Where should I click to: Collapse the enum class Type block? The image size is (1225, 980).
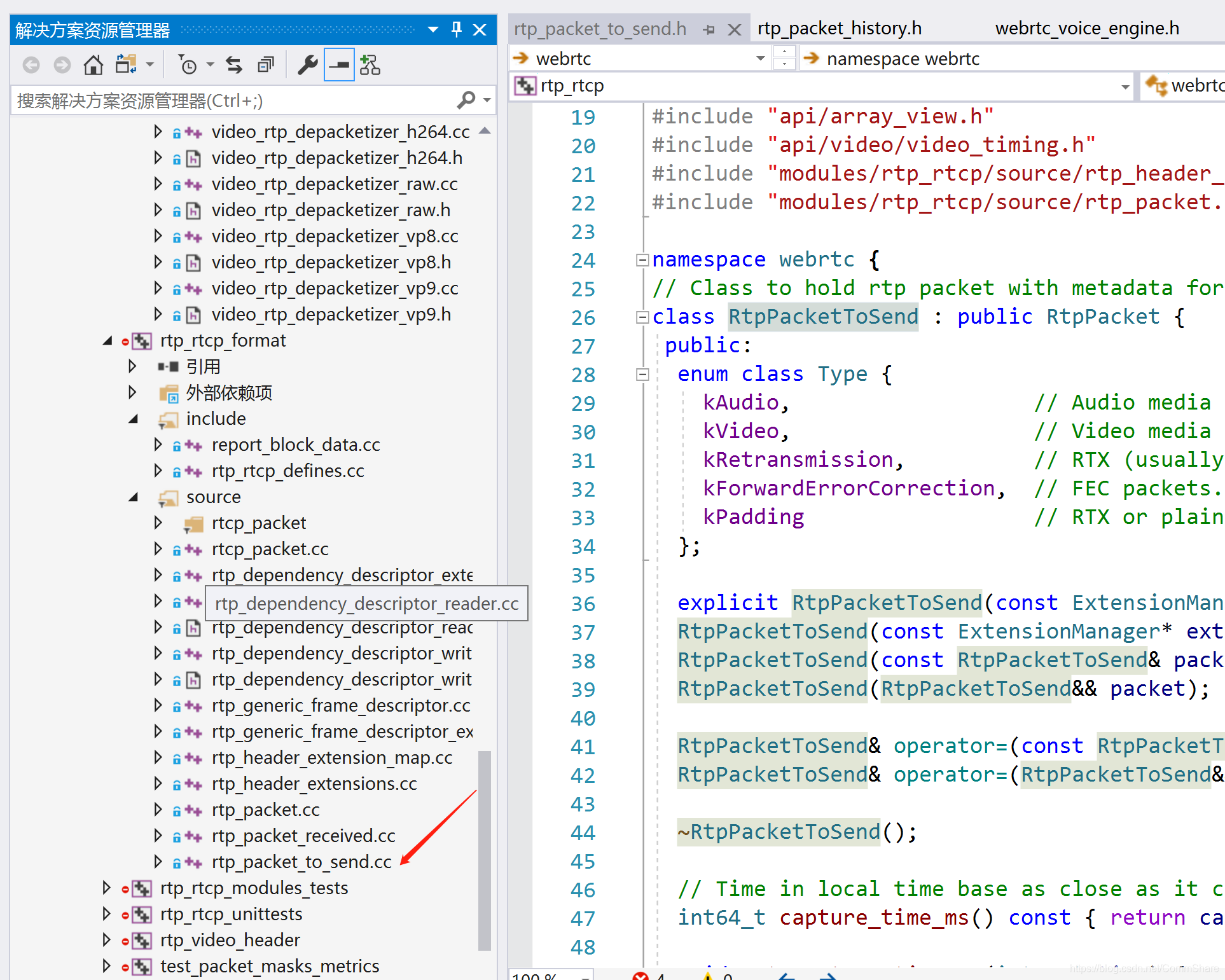pyautogui.click(x=642, y=374)
